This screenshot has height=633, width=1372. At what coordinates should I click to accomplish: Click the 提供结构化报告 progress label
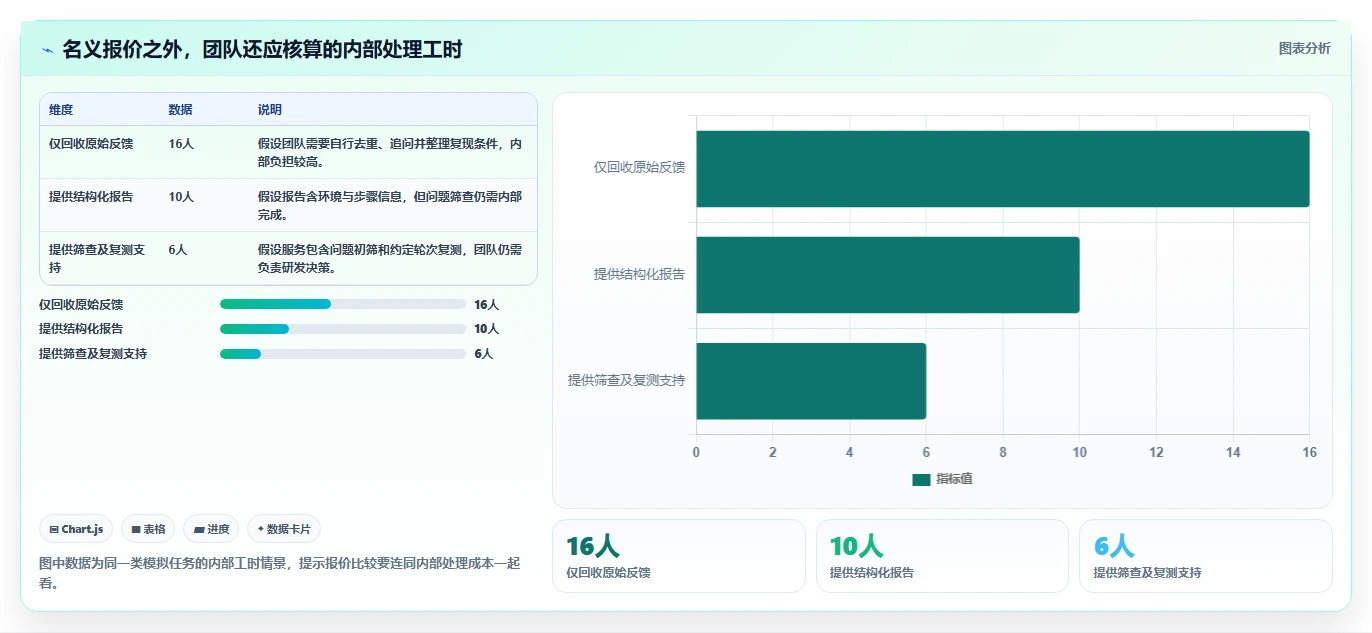[x=81, y=328]
